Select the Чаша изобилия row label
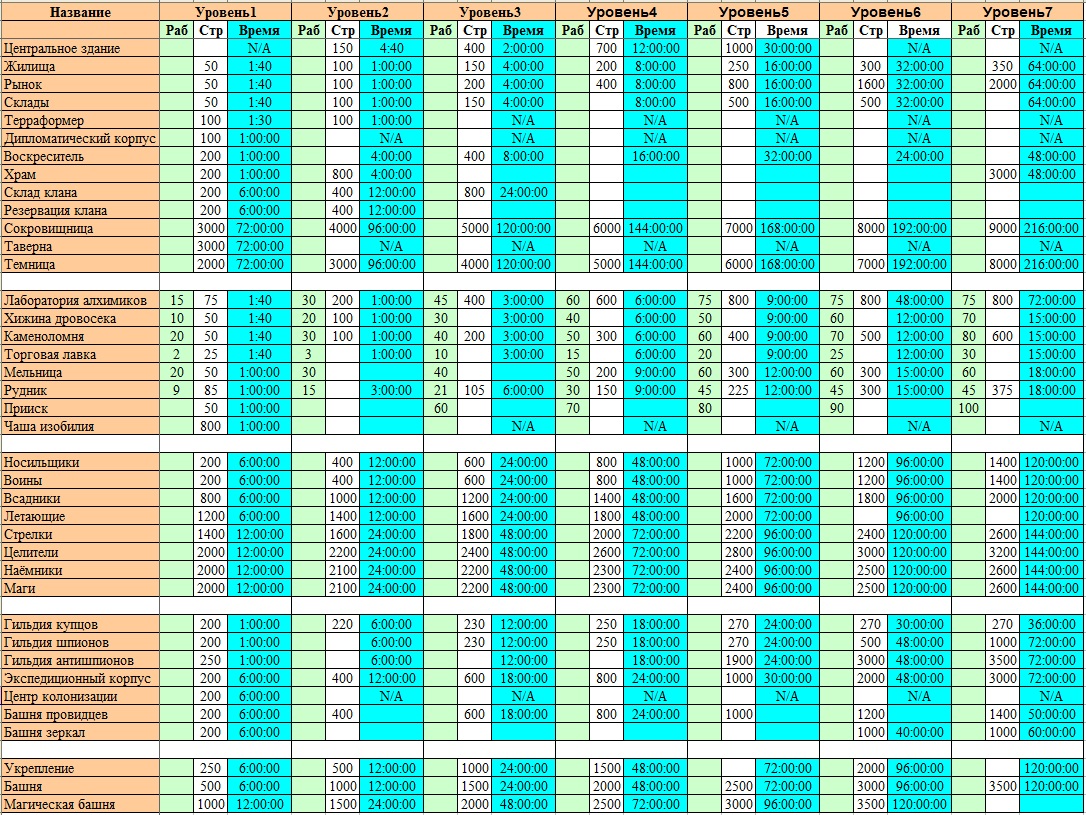The width and height of the screenshot is (1086, 815). point(80,427)
